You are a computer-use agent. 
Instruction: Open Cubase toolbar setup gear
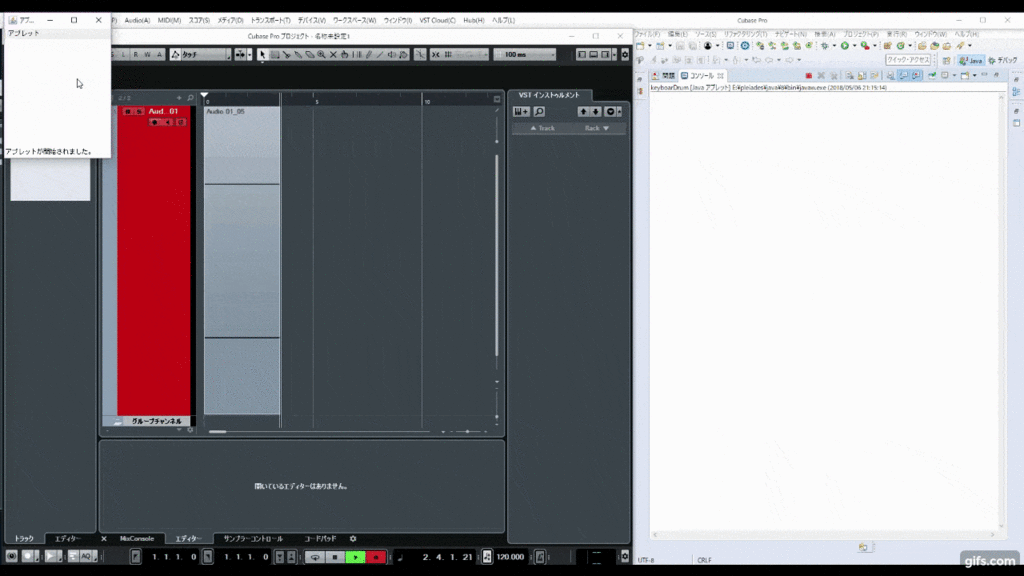click(624, 55)
